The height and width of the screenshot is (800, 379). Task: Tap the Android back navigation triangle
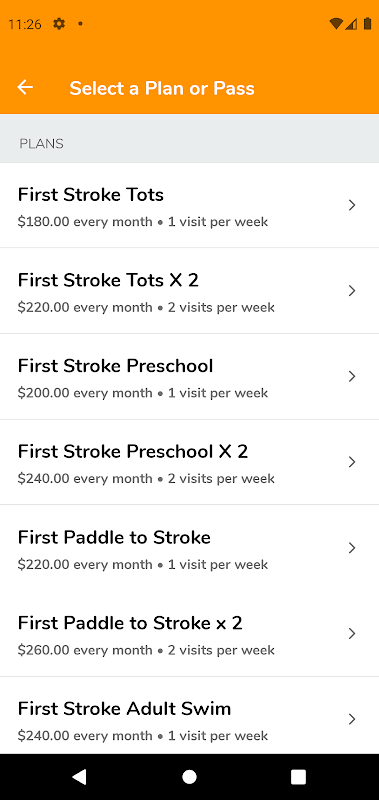79,776
